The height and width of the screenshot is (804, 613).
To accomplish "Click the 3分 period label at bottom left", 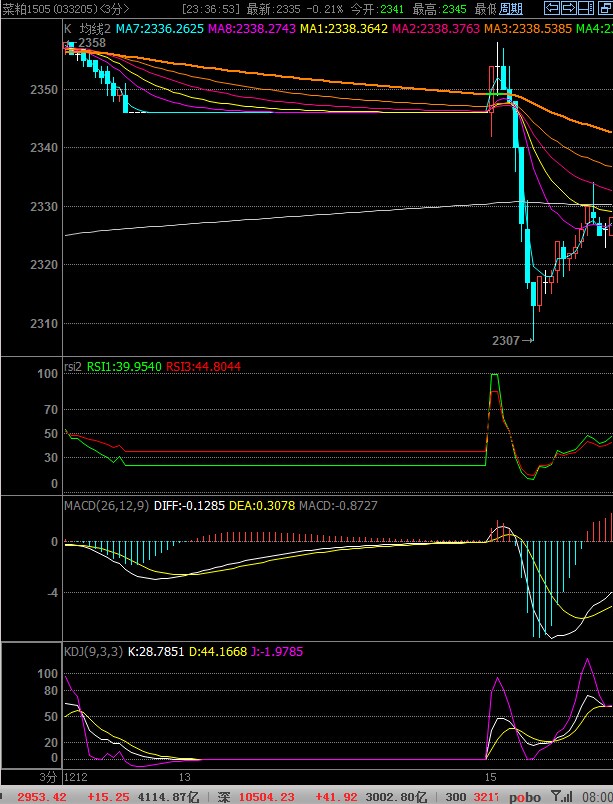I will click(x=48, y=777).
